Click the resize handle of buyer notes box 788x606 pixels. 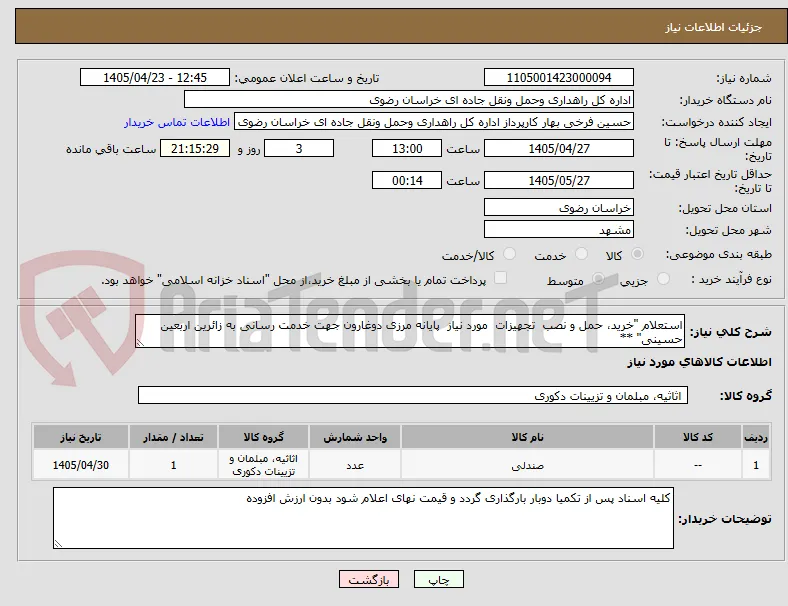tap(58, 543)
